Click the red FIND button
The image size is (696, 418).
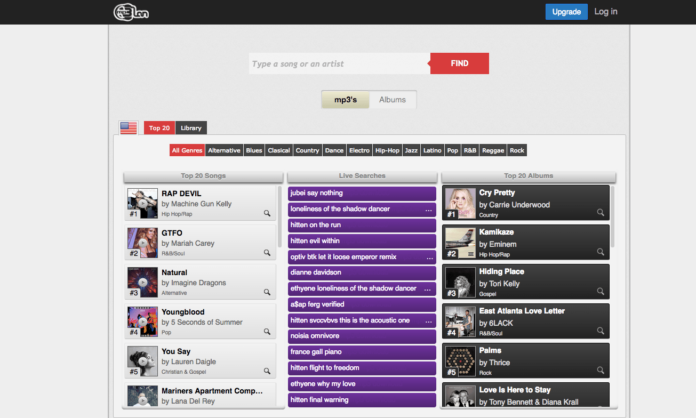459,63
